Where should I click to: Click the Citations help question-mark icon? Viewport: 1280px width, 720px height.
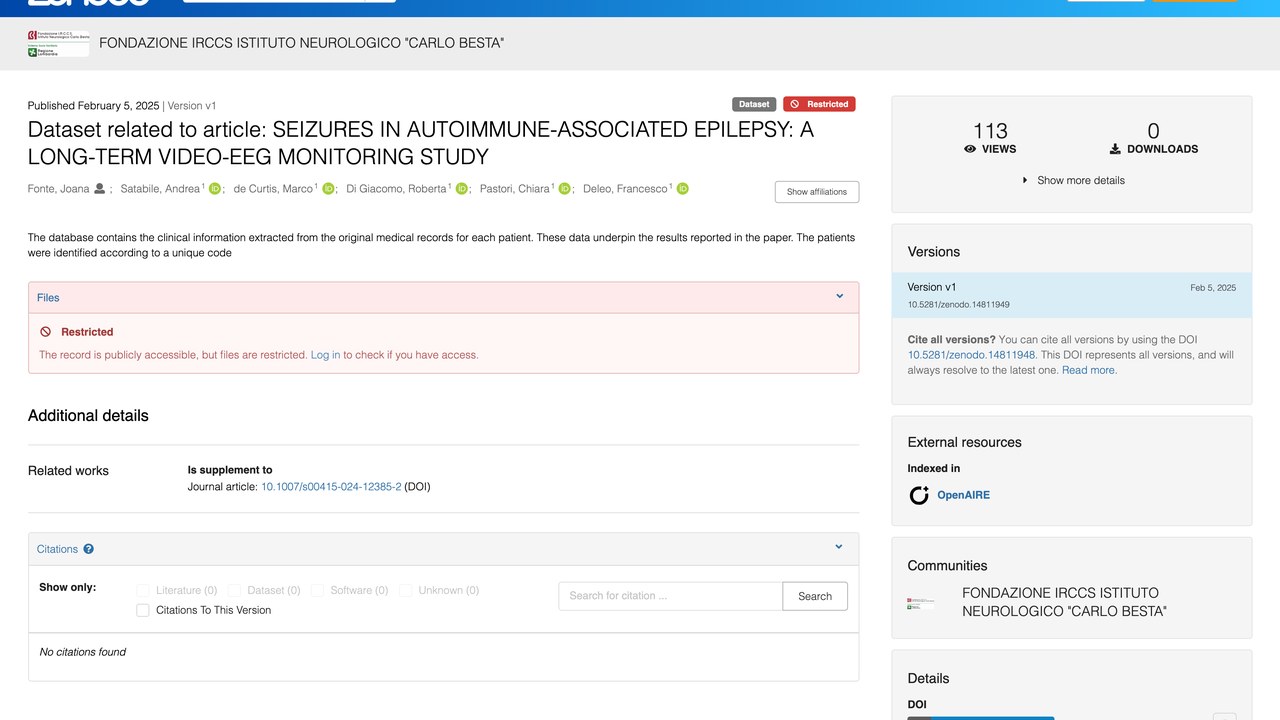pos(89,549)
